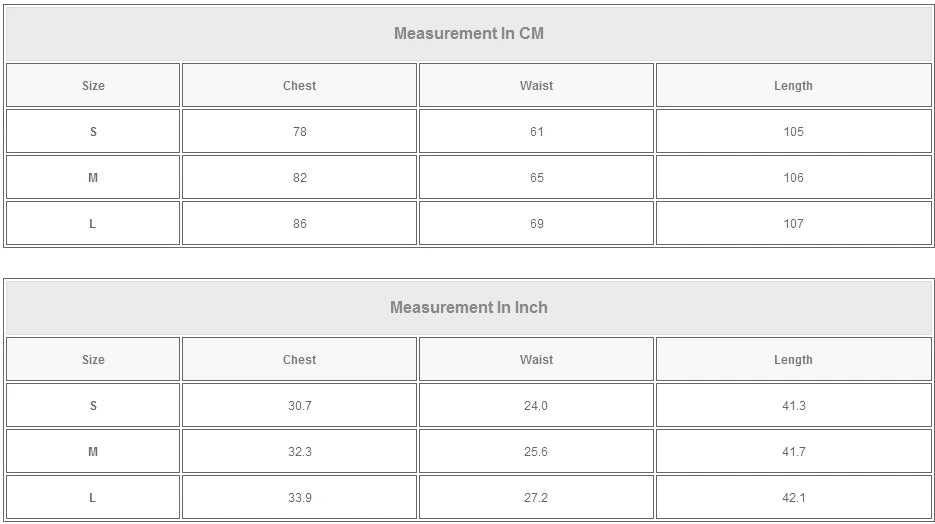Select the waist cell showing 24.0 inches
Screen dimensions: 935x524
[x=536, y=406]
